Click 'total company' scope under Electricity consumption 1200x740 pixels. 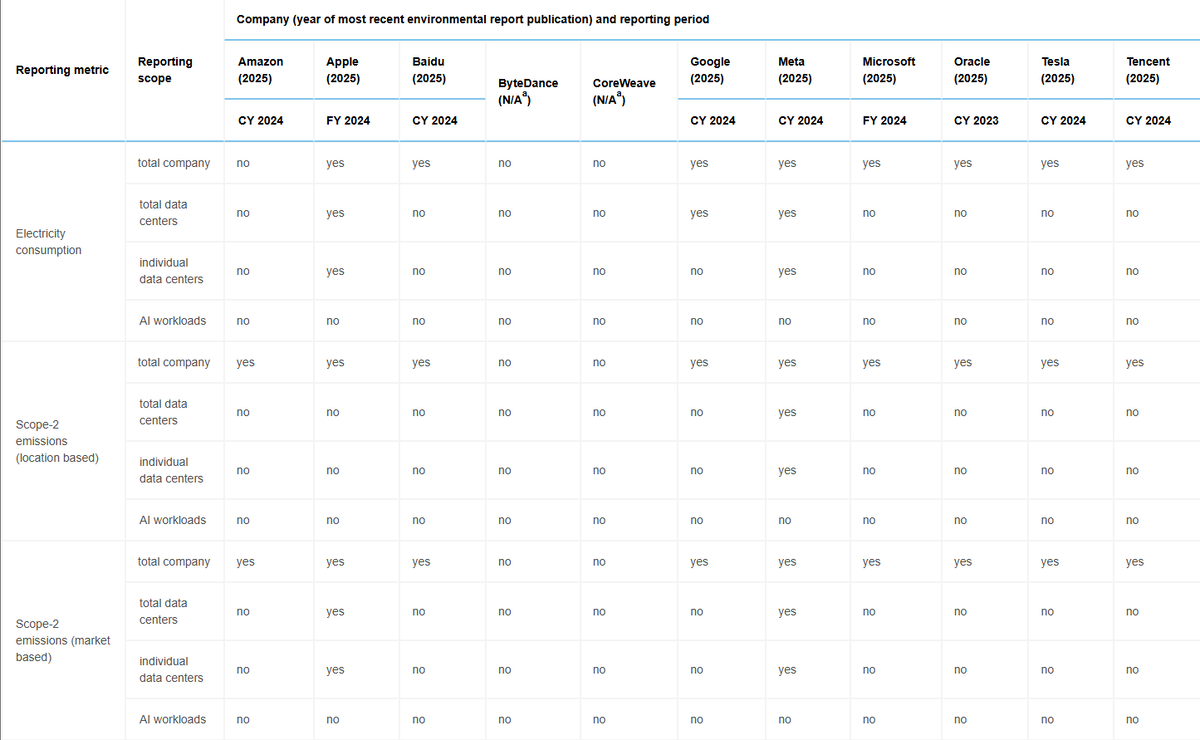(174, 163)
